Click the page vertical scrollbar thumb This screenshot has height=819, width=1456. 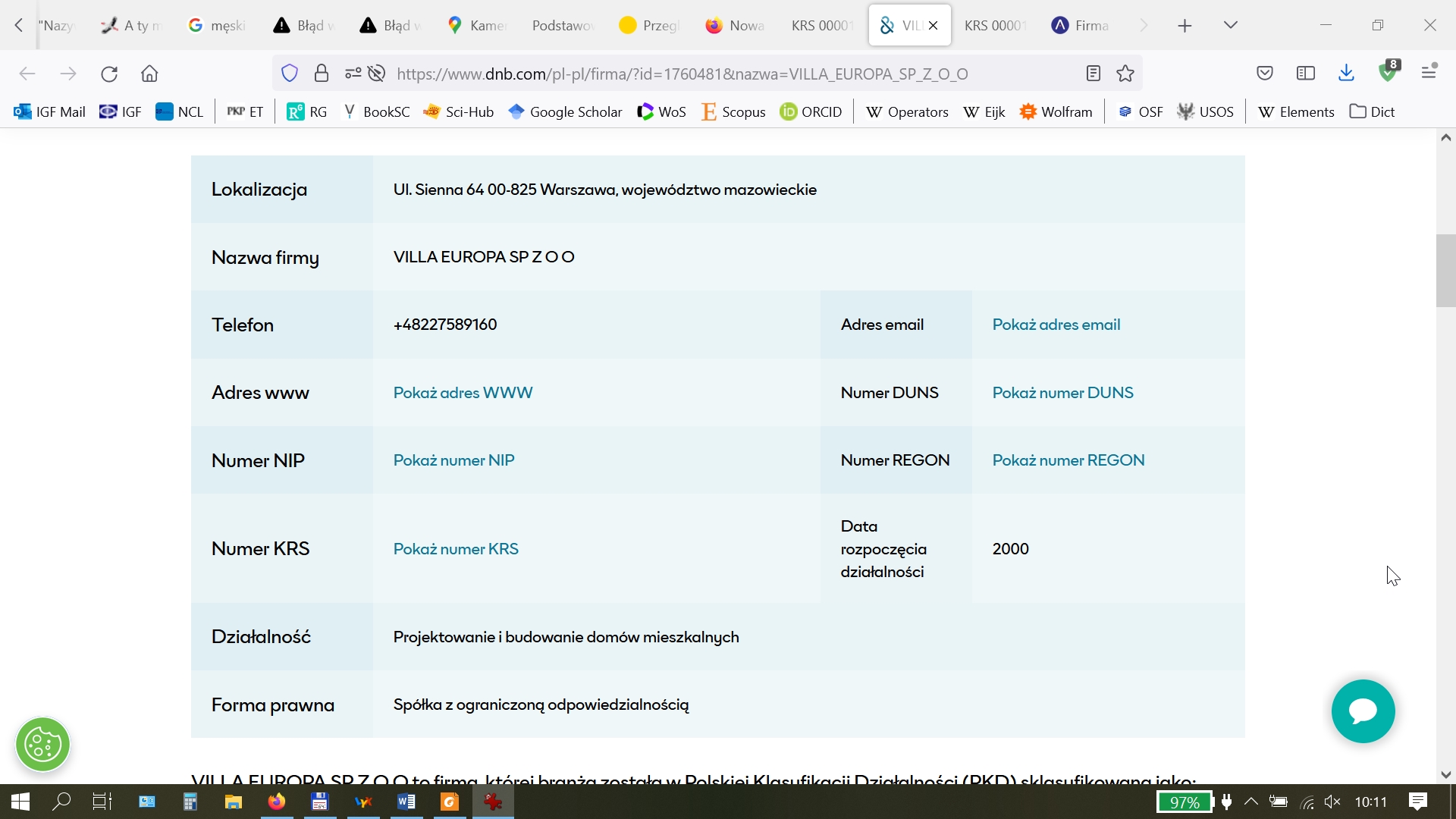pos(1445,271)
